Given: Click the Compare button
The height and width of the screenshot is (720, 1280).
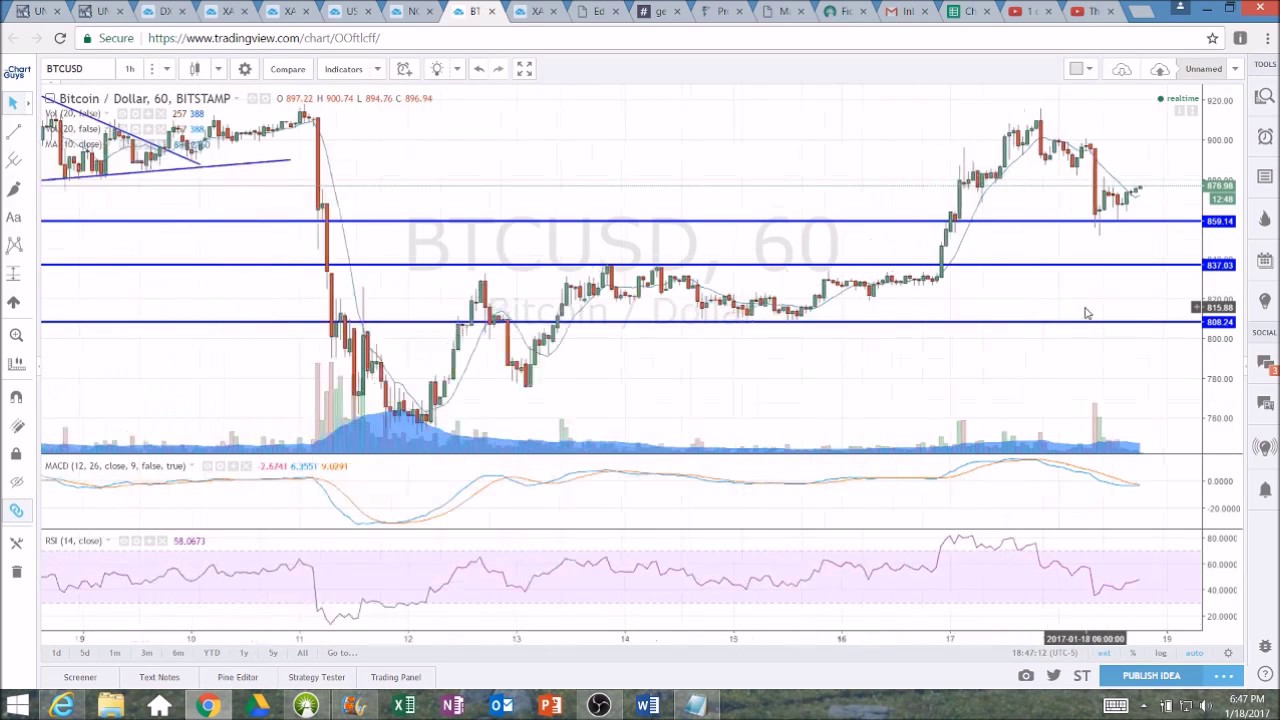Looking at the screenshot, I should click(x=288, y=69).
